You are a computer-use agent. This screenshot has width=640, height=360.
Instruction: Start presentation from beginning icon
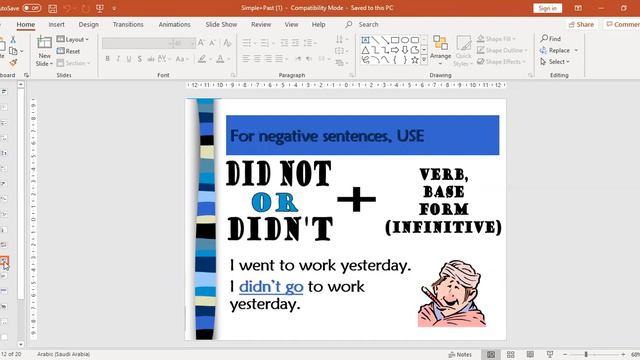[x=100, y=8]
